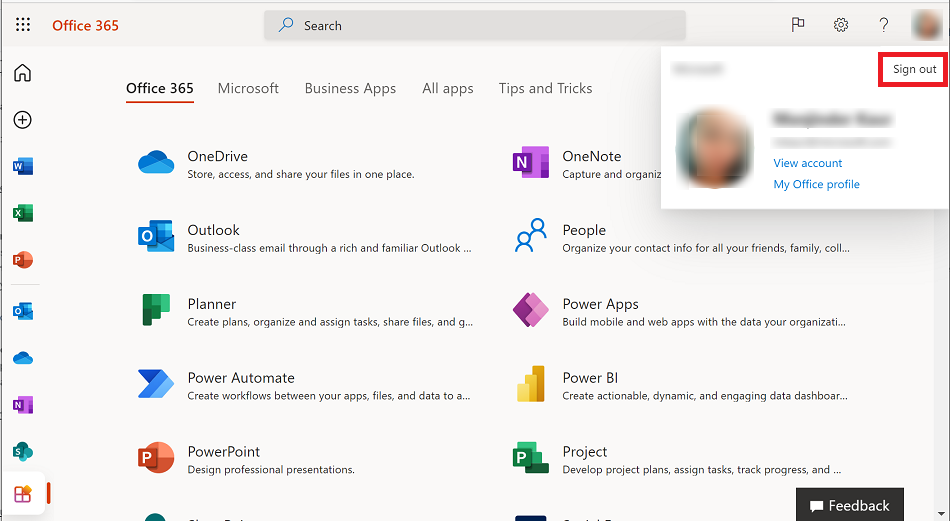Image resolution: width=950 pixels, height=521 pixels.
Task: Switch to Tips and Tricks tab
Action: [x=545, y=88]
